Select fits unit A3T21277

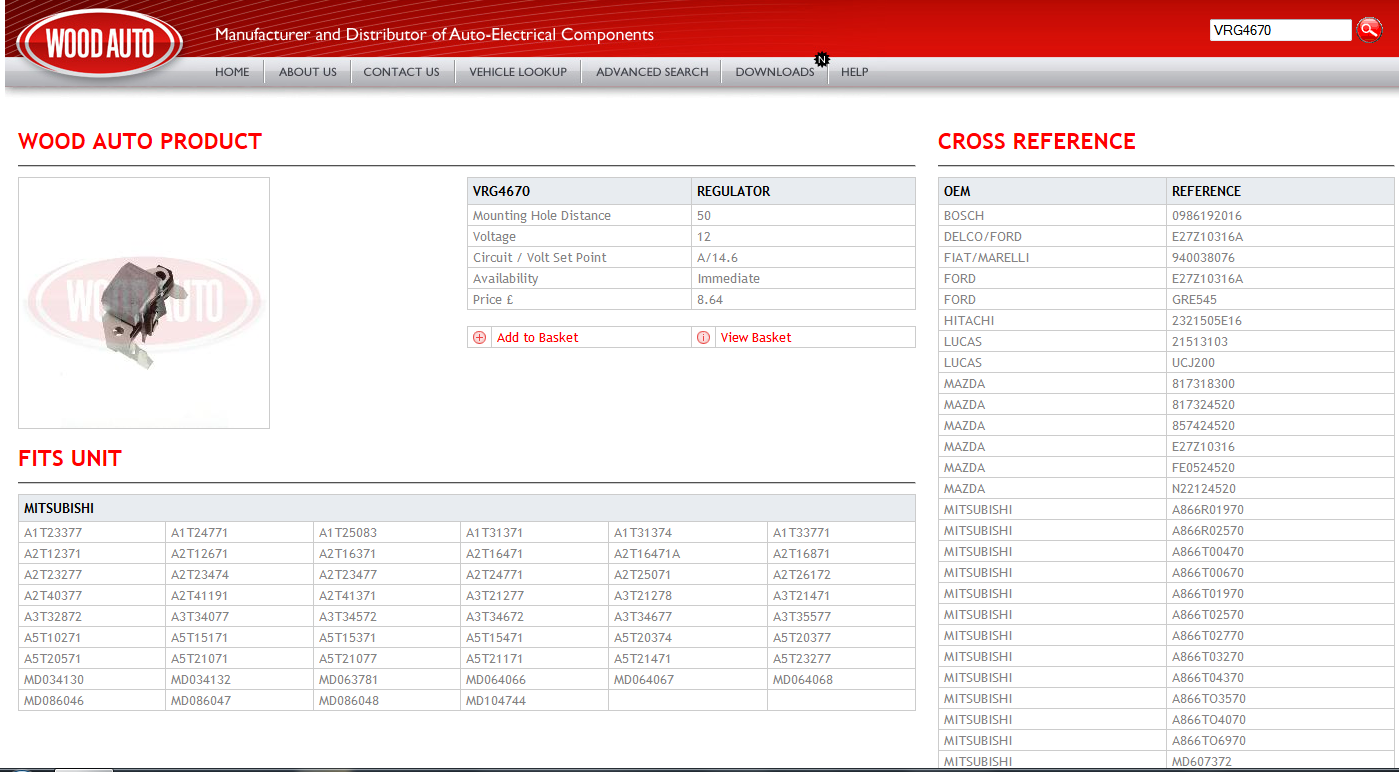[495, 596]
